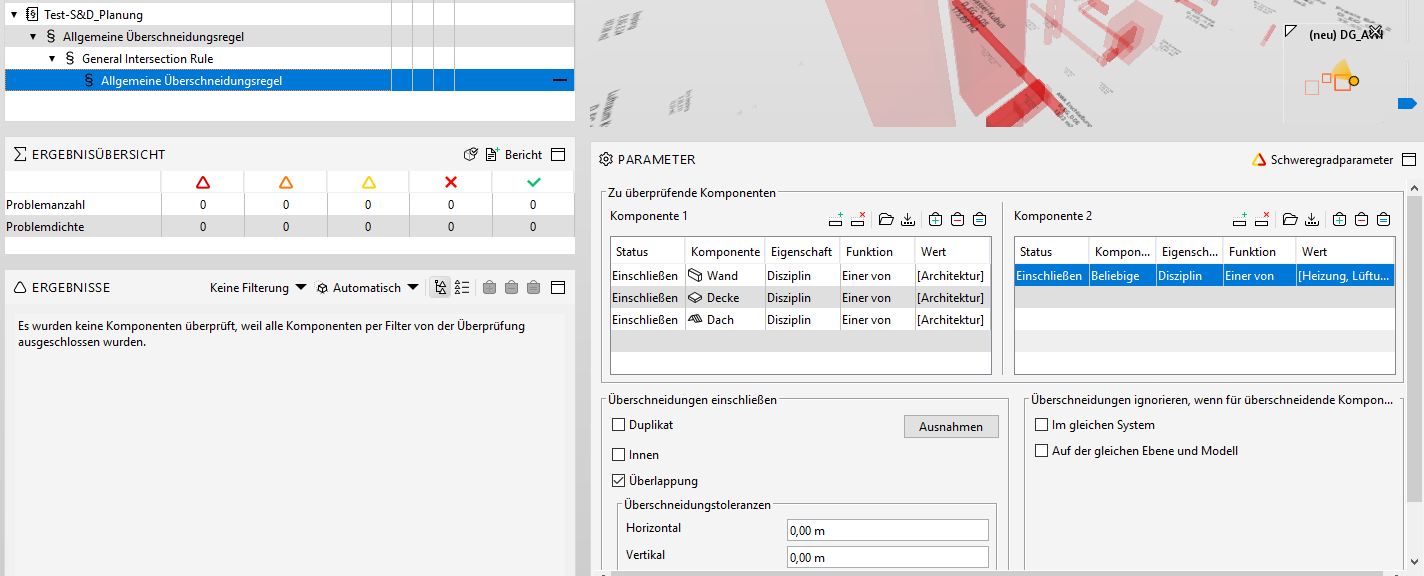Set Komponente 1 to selection basket
Image resolution: width=1424 pixels, height=576 pixels.
coord(979,219)
